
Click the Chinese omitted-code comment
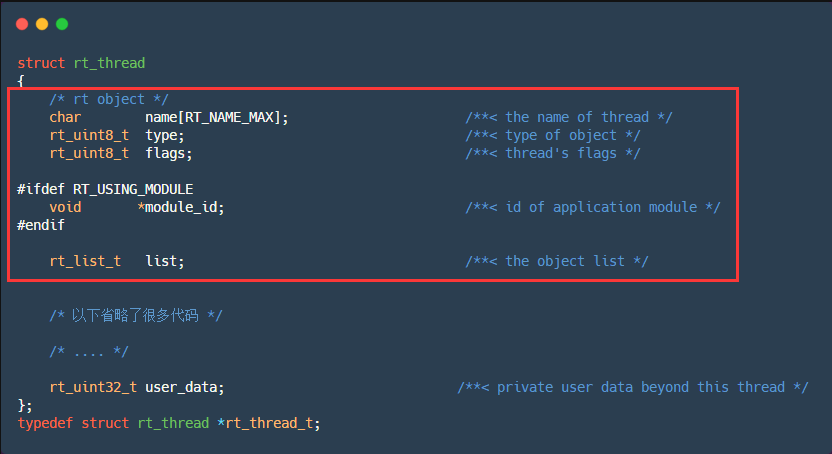coord(136,315)
